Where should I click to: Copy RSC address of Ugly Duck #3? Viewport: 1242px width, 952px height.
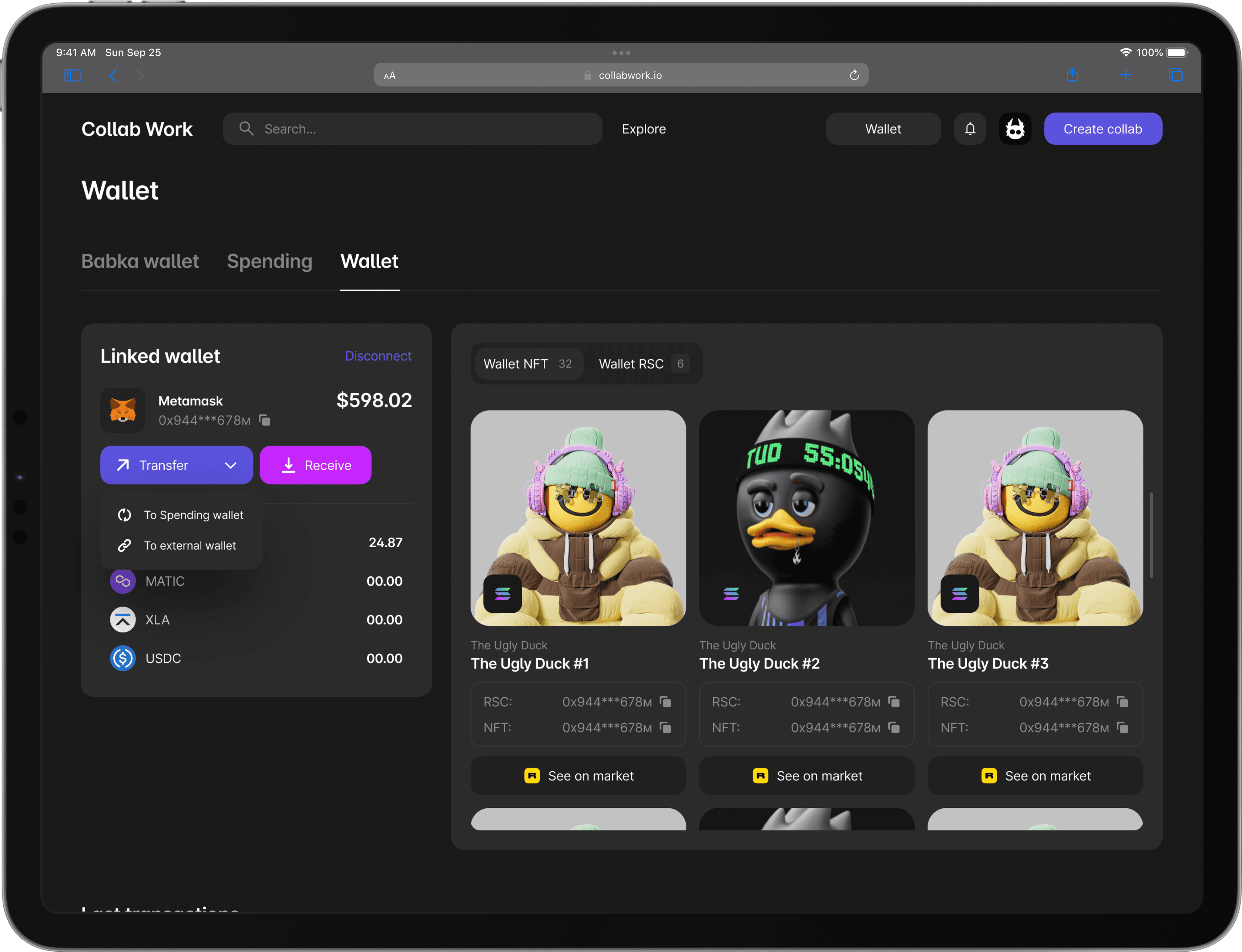coord(1123,702)
